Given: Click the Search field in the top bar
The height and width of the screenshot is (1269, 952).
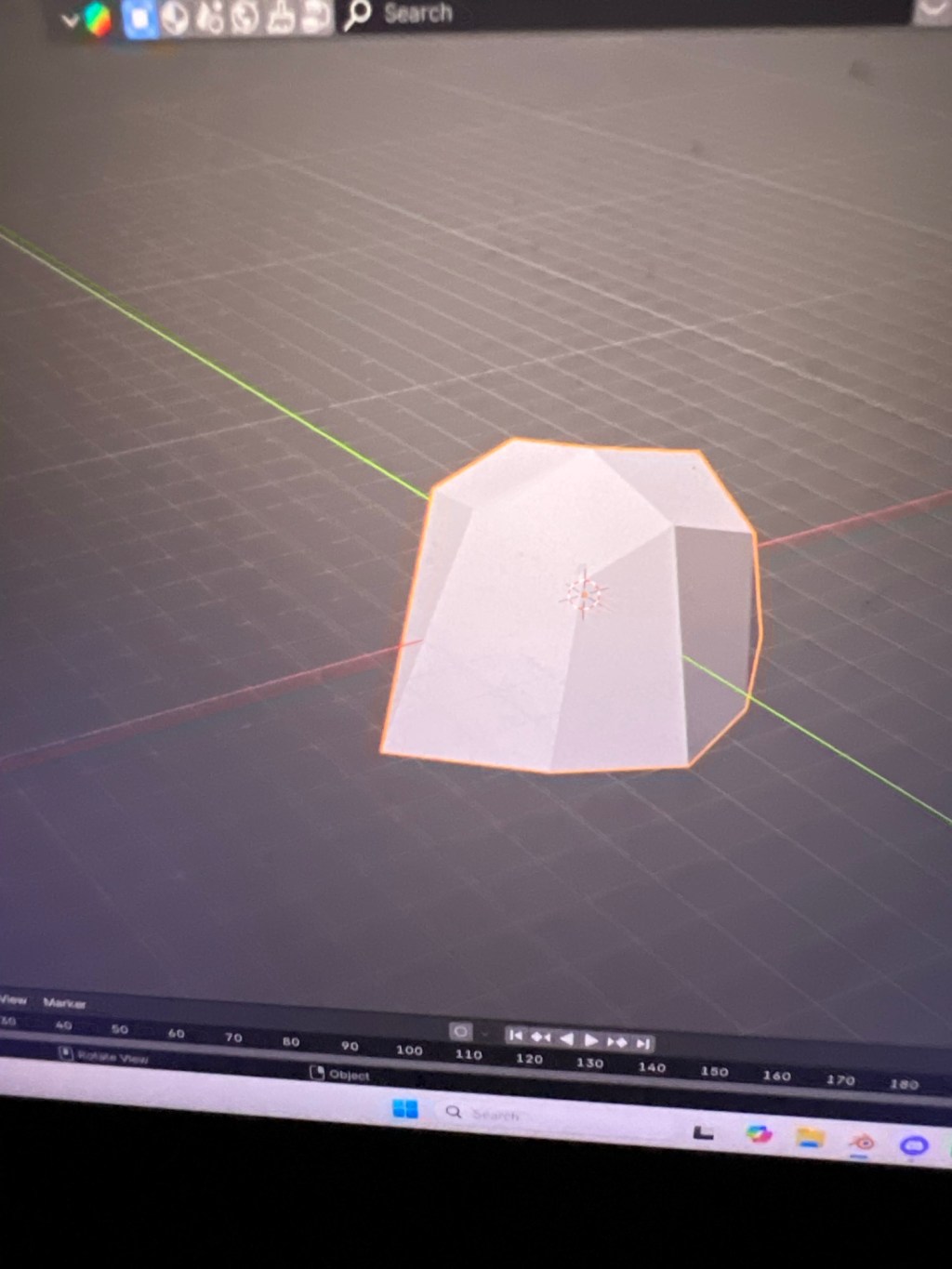Looking at the screenshot, I should point(418,14).
